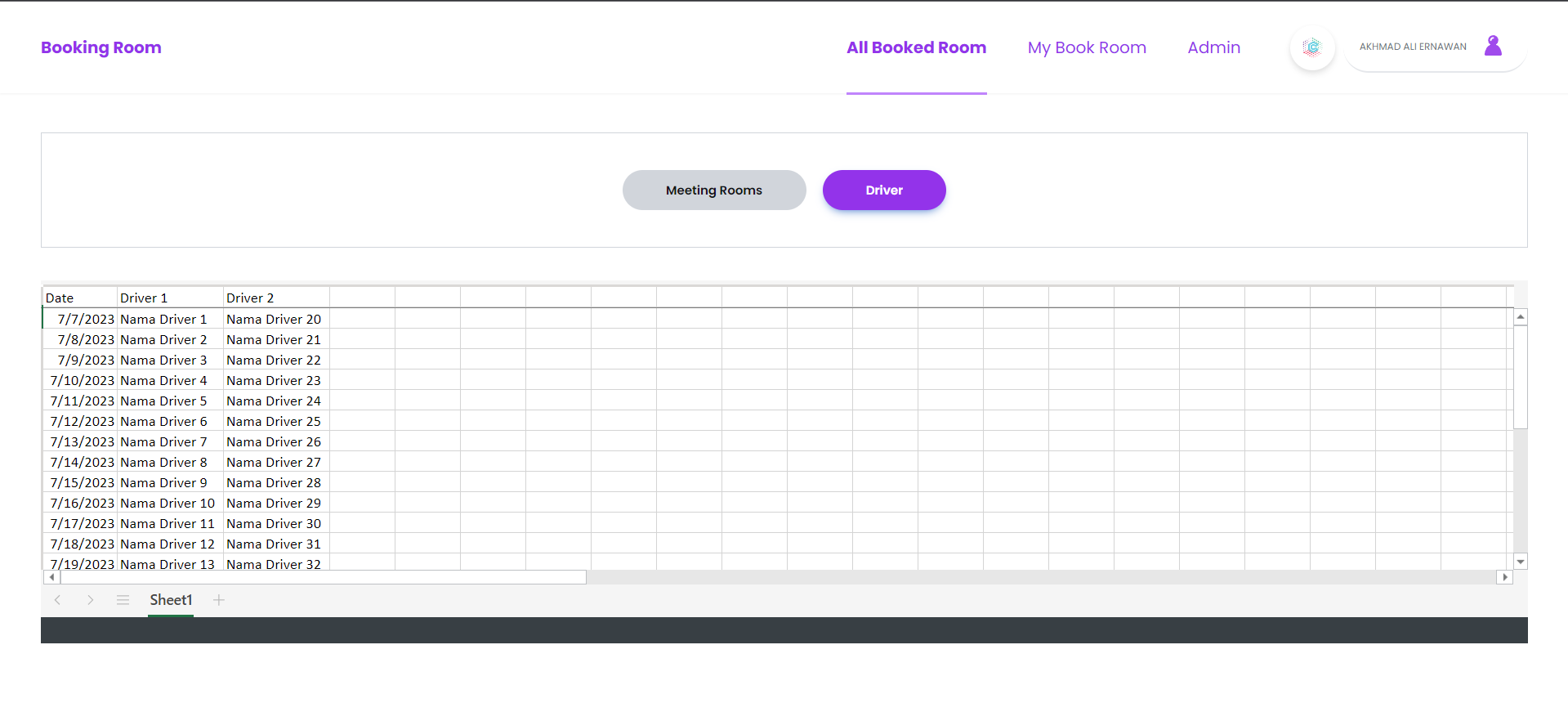The width and height of the screenshot is (1568, 721).
Task: Select the cell Nama Driver 31
Action: (x=276, y=544)
